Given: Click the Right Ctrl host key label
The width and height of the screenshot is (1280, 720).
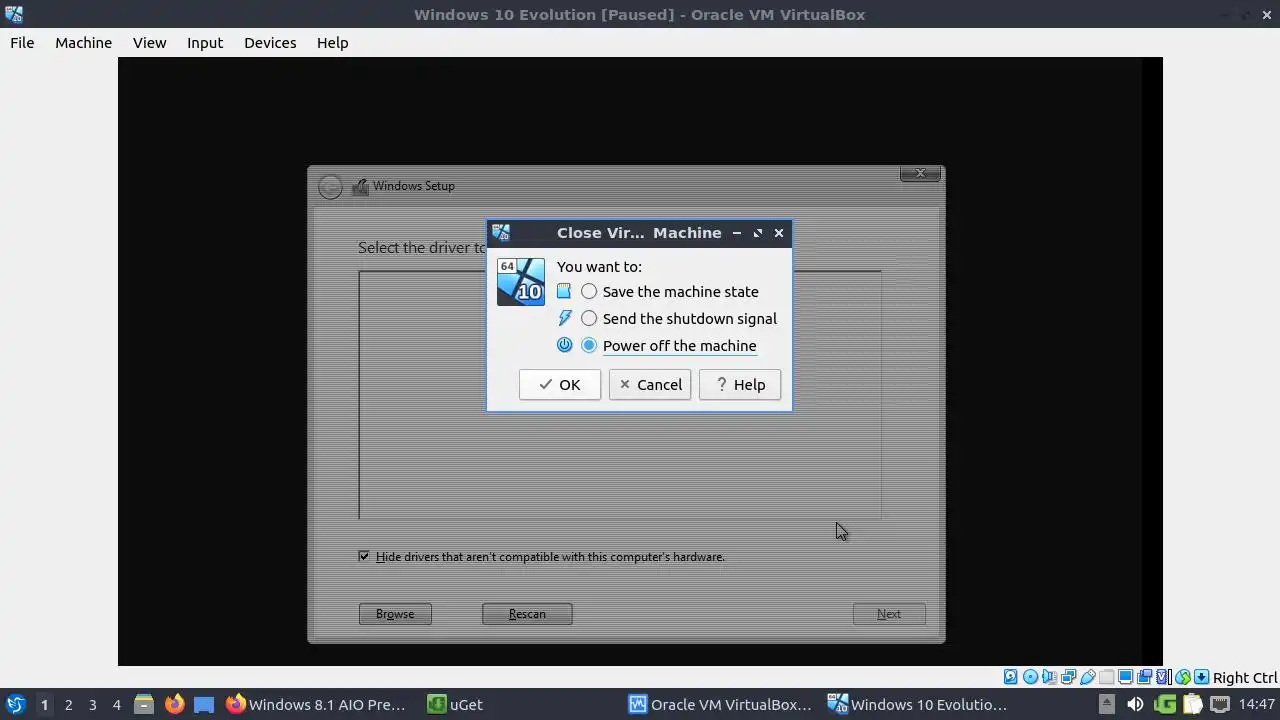Looking at the screenshot, I should click(1245, 677).
